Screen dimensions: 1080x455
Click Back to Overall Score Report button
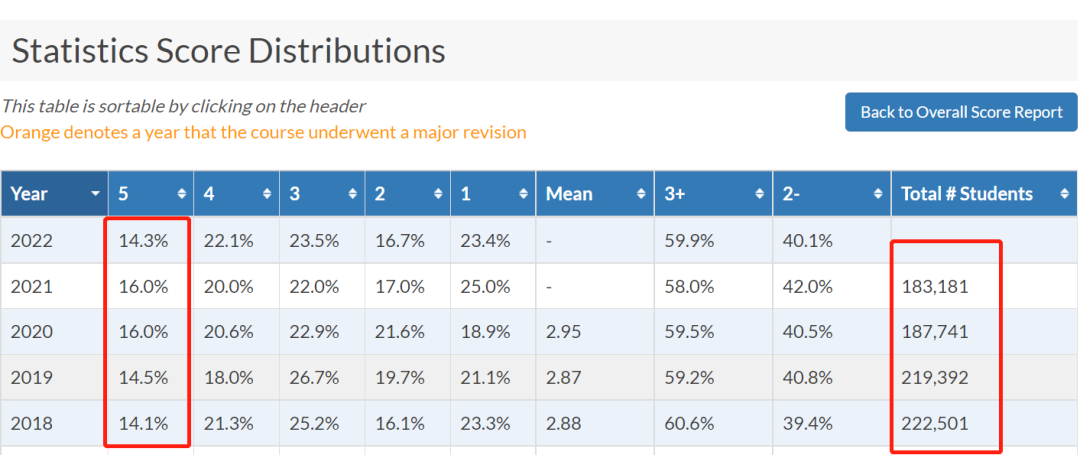(x=961, y=112)
